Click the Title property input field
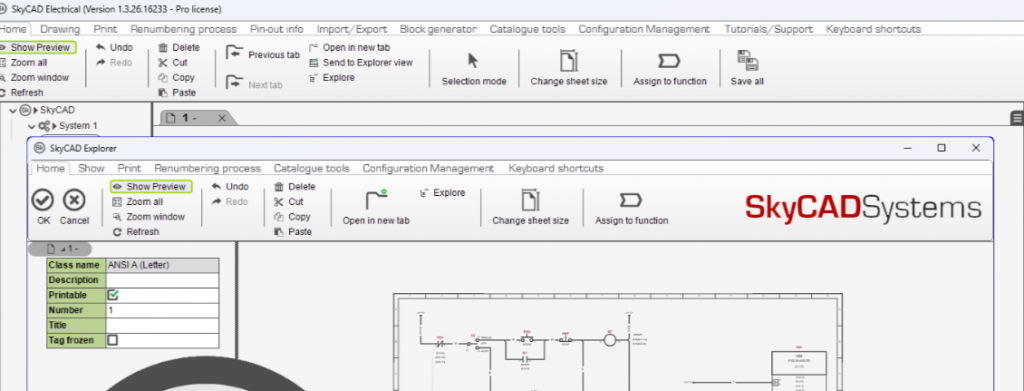 point(162,325)
